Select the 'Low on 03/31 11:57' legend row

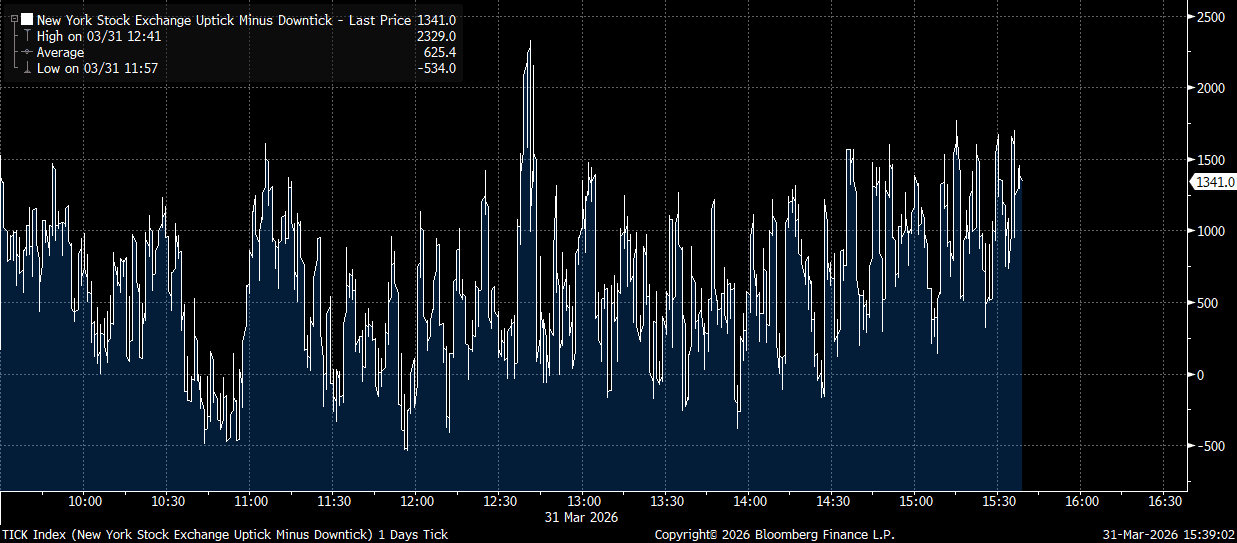(x=97, y=68)
